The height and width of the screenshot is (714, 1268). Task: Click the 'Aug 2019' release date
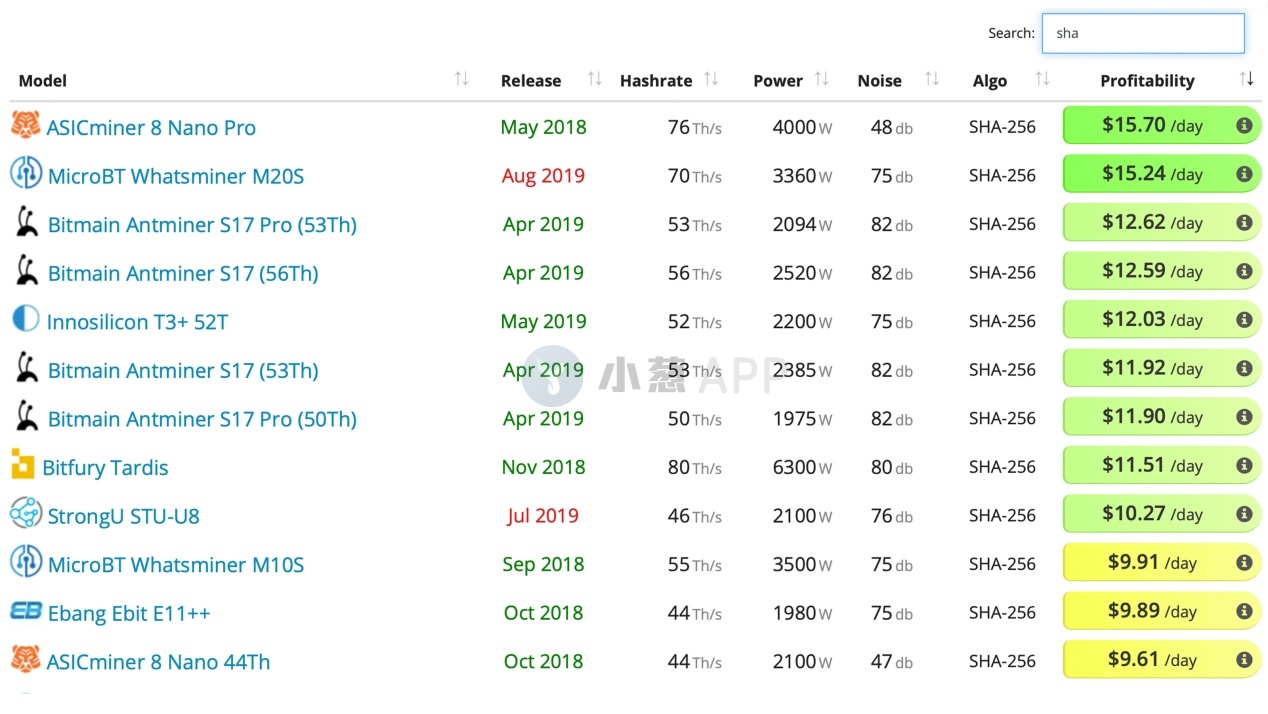pos(543,176)
